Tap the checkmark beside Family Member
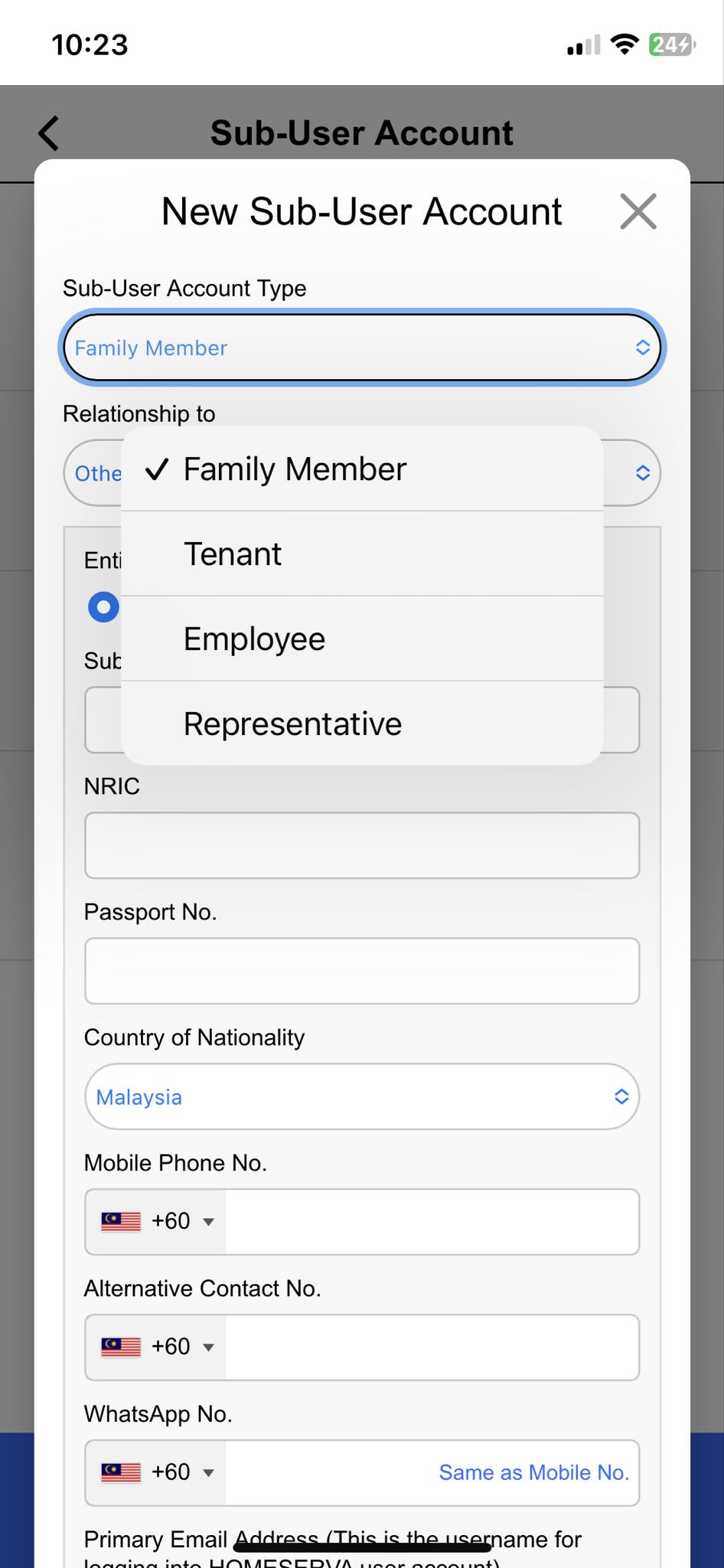The width and height of the screenshot is (724, 1568). [157, 469]
